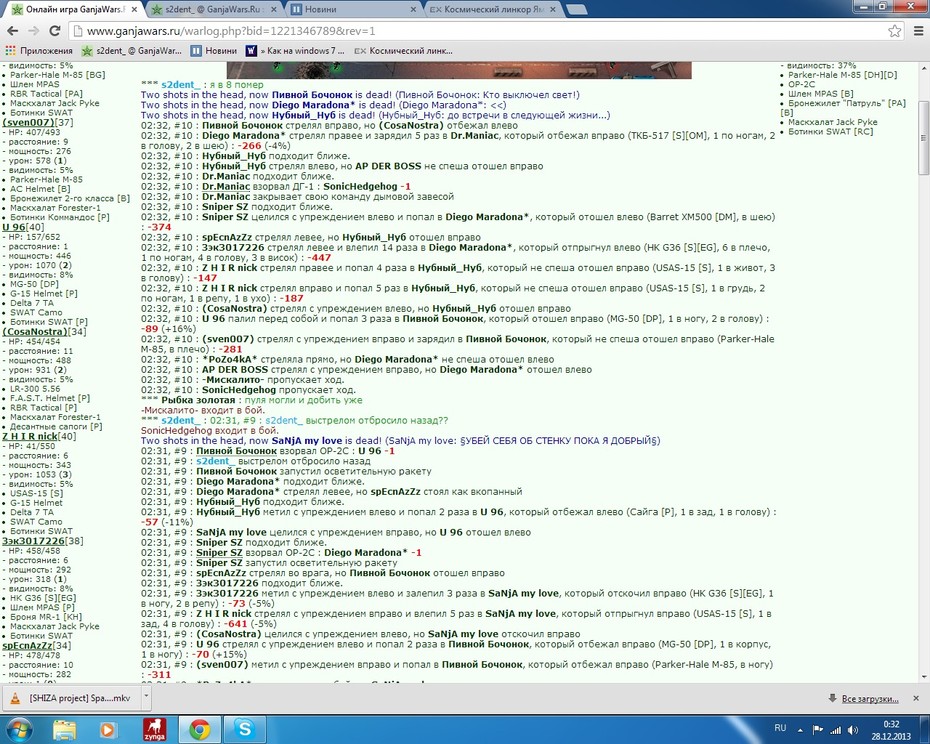The height and width of the screenshot is (744, 930).
Task: Click the RU language indicator
Action: pos(781,728)
